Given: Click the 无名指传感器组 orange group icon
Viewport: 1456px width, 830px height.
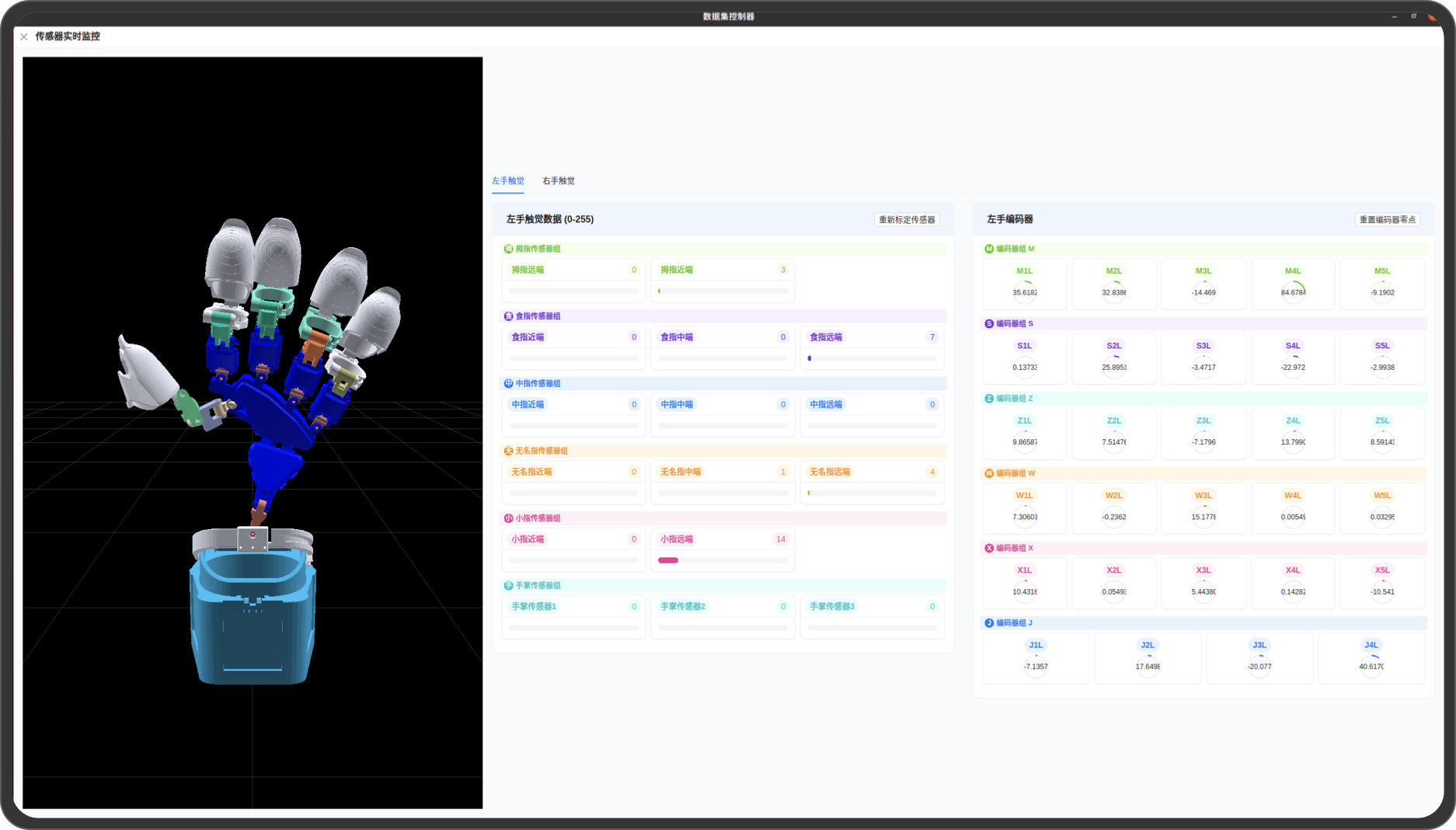Looking at the screenshot, I should click(508, 451).
